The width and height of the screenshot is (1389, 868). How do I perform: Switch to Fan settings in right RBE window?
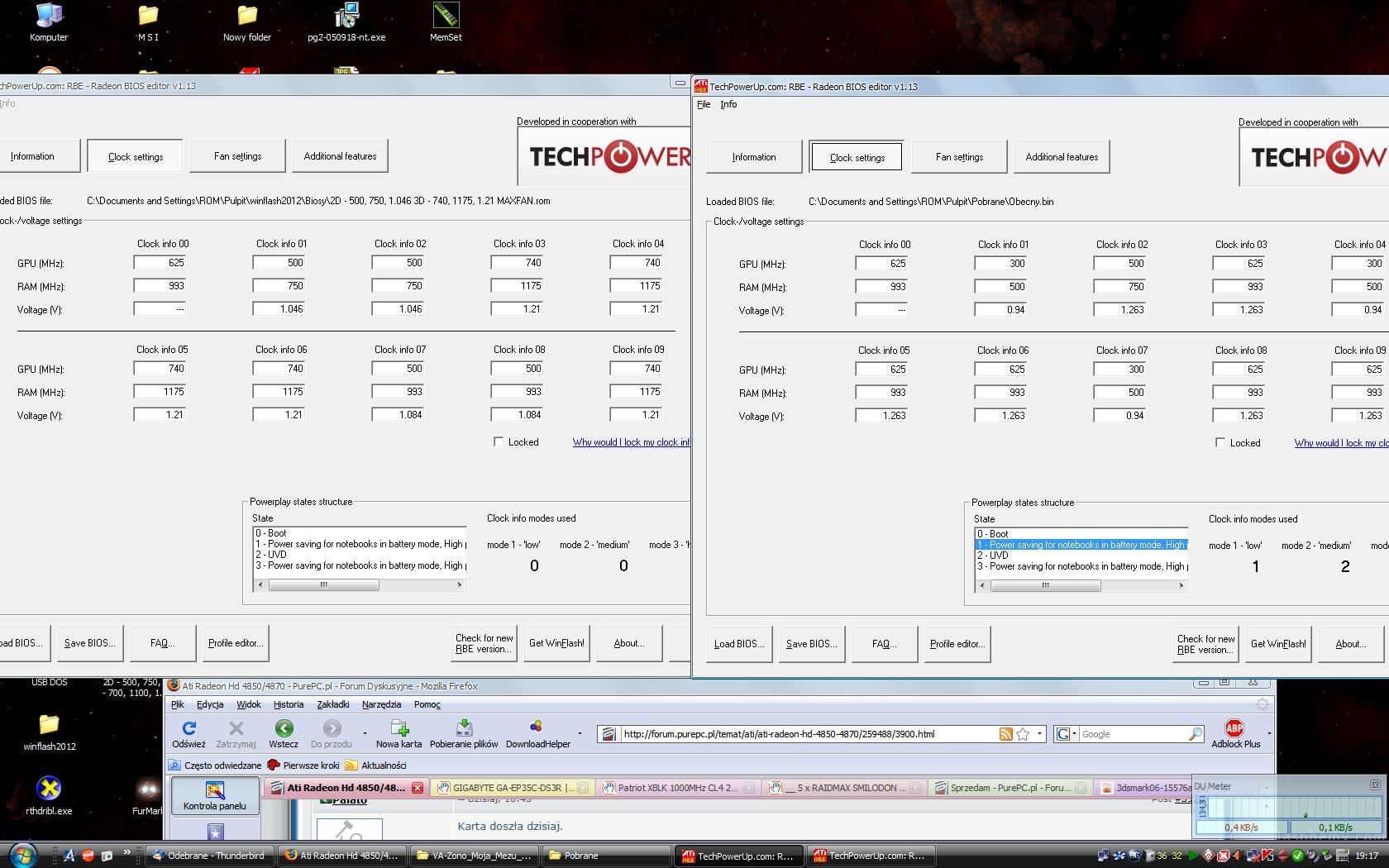tap(959, 156)
